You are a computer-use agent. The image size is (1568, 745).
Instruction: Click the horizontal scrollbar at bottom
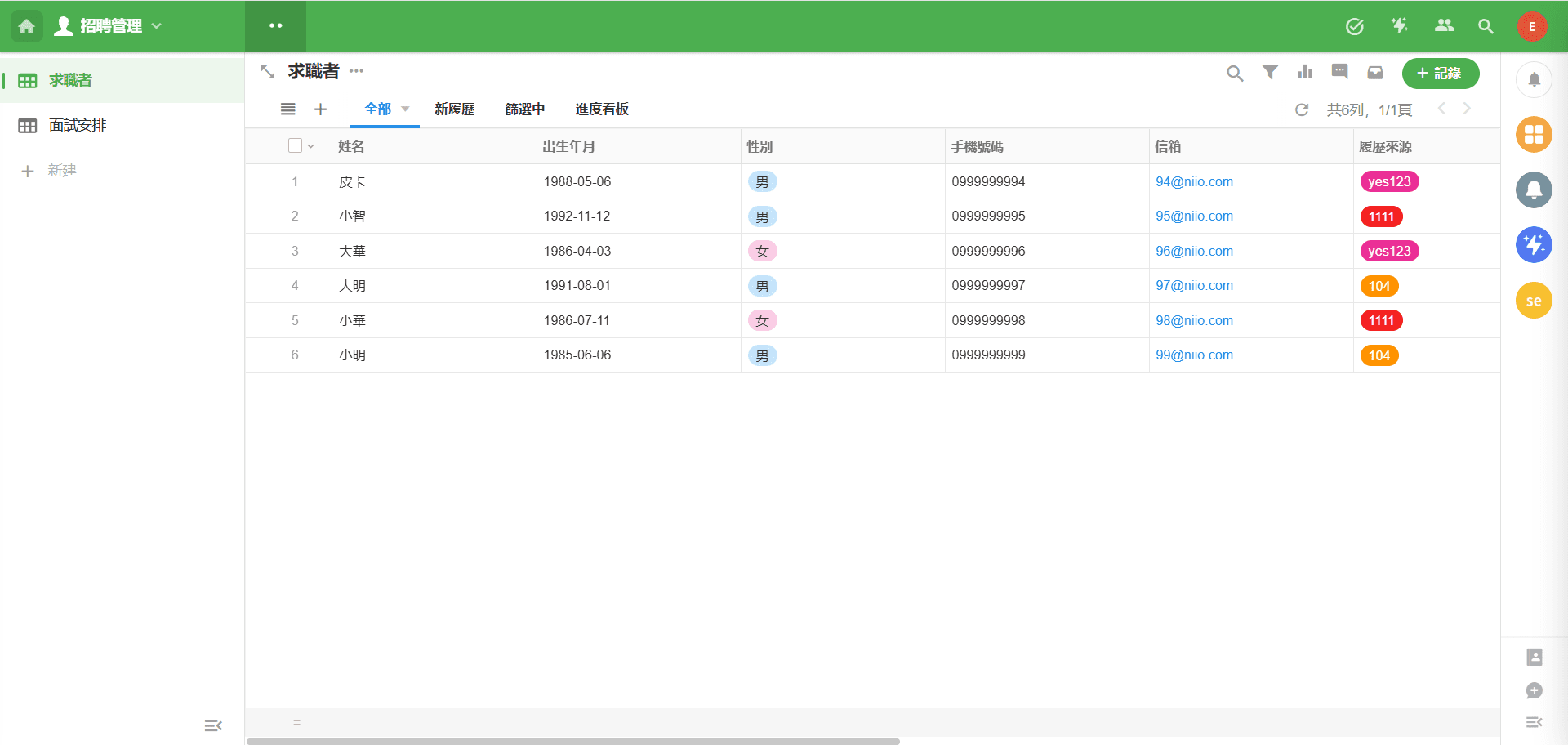[x=573, y=742]
